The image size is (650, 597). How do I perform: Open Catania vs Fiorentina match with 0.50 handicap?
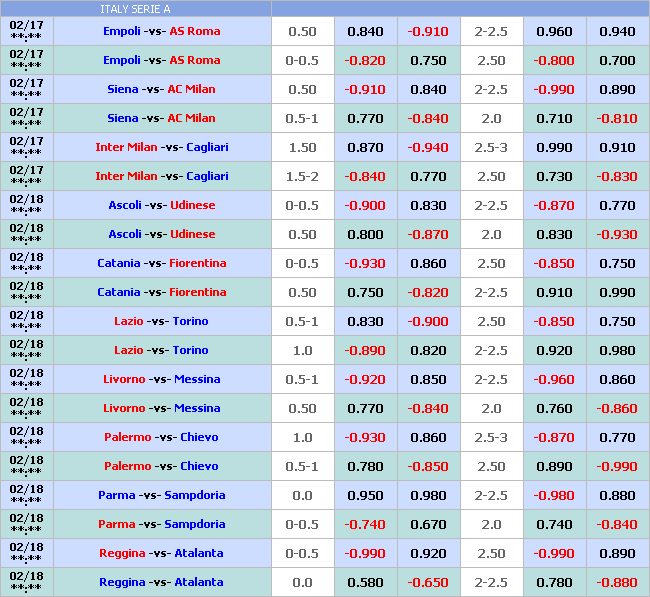[x=161, y=292]
